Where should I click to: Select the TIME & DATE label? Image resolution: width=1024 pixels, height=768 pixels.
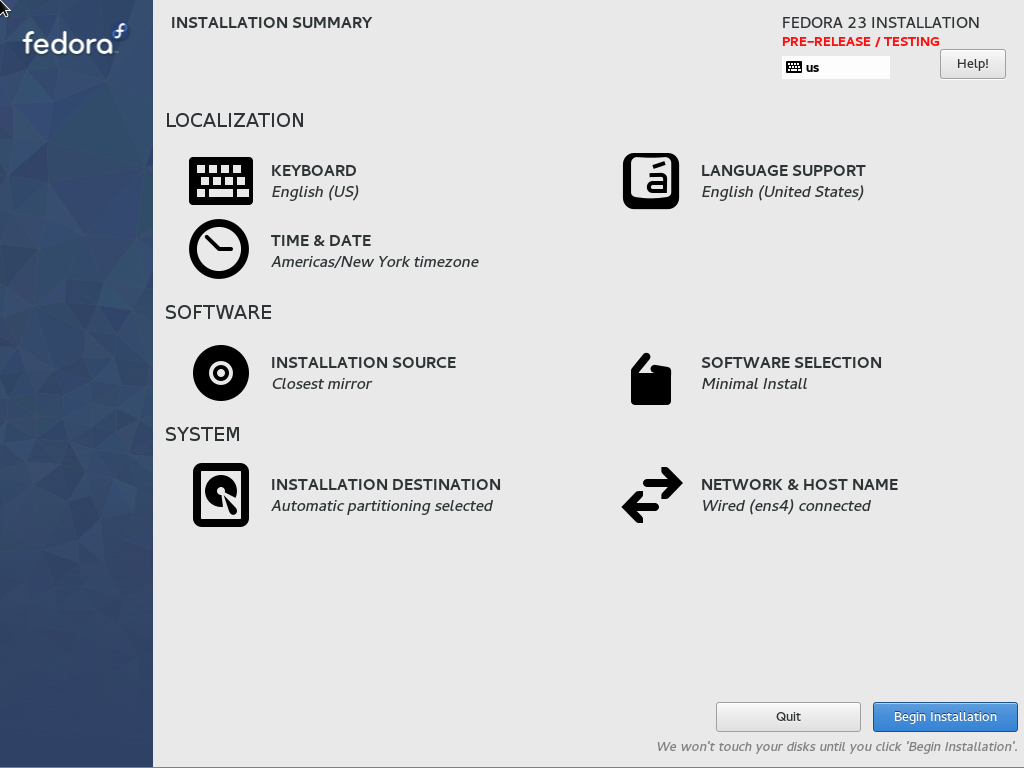(x=321, y=240)
